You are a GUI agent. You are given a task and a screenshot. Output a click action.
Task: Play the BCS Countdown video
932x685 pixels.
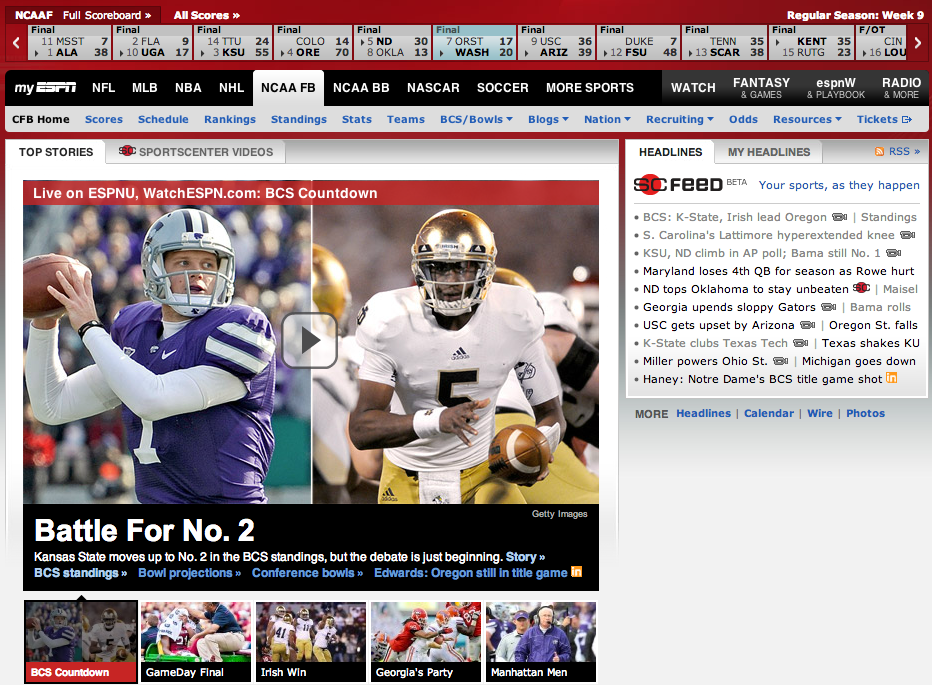(309, 341)
